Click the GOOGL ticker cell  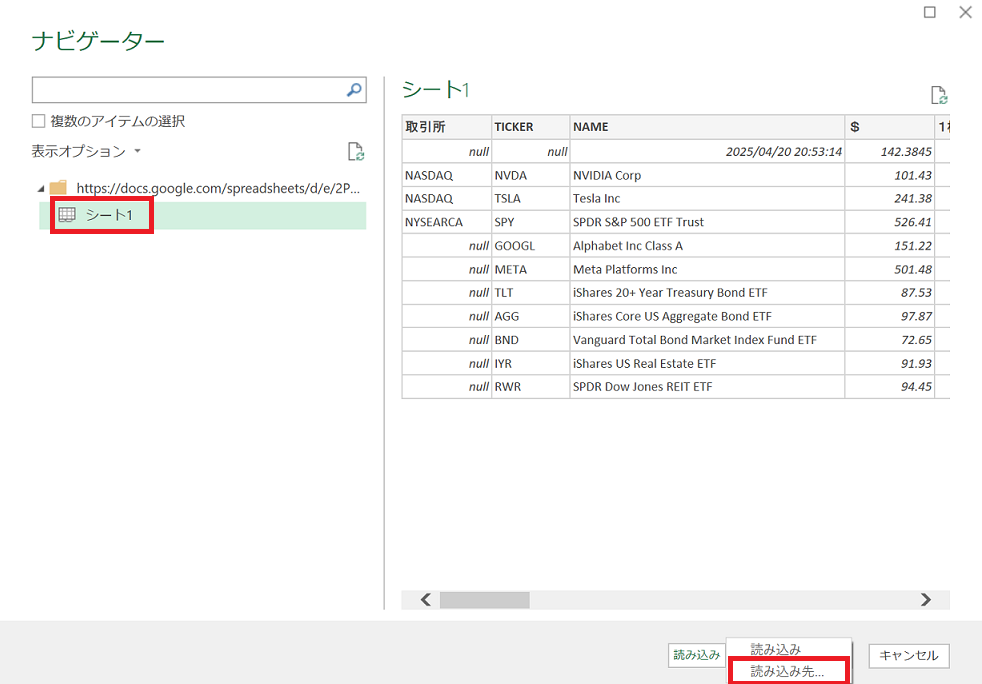[x=530, y=246]
